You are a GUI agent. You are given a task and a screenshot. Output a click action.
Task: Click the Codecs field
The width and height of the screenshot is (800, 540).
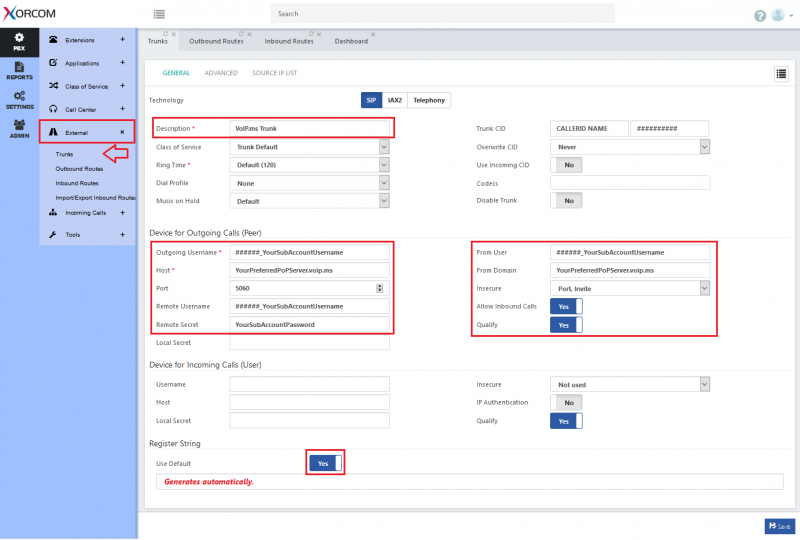[x=630, y=183]
